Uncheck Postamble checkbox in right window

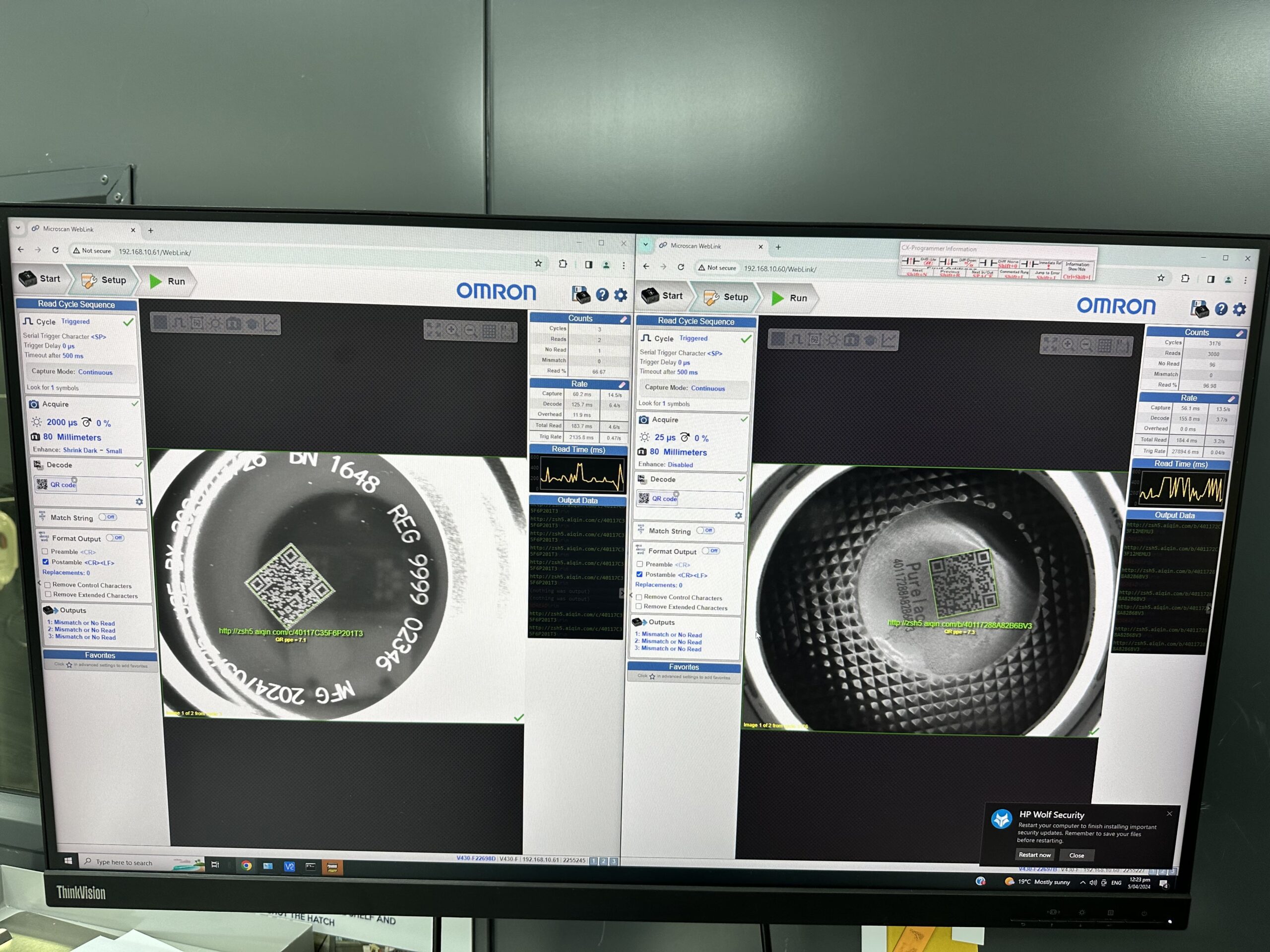coord(639,574)
